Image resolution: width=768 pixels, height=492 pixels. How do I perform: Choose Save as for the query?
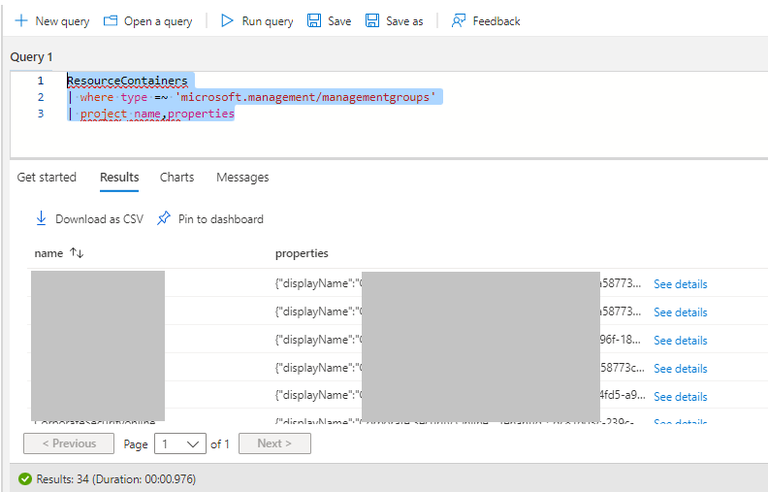[x=394, y=21]
